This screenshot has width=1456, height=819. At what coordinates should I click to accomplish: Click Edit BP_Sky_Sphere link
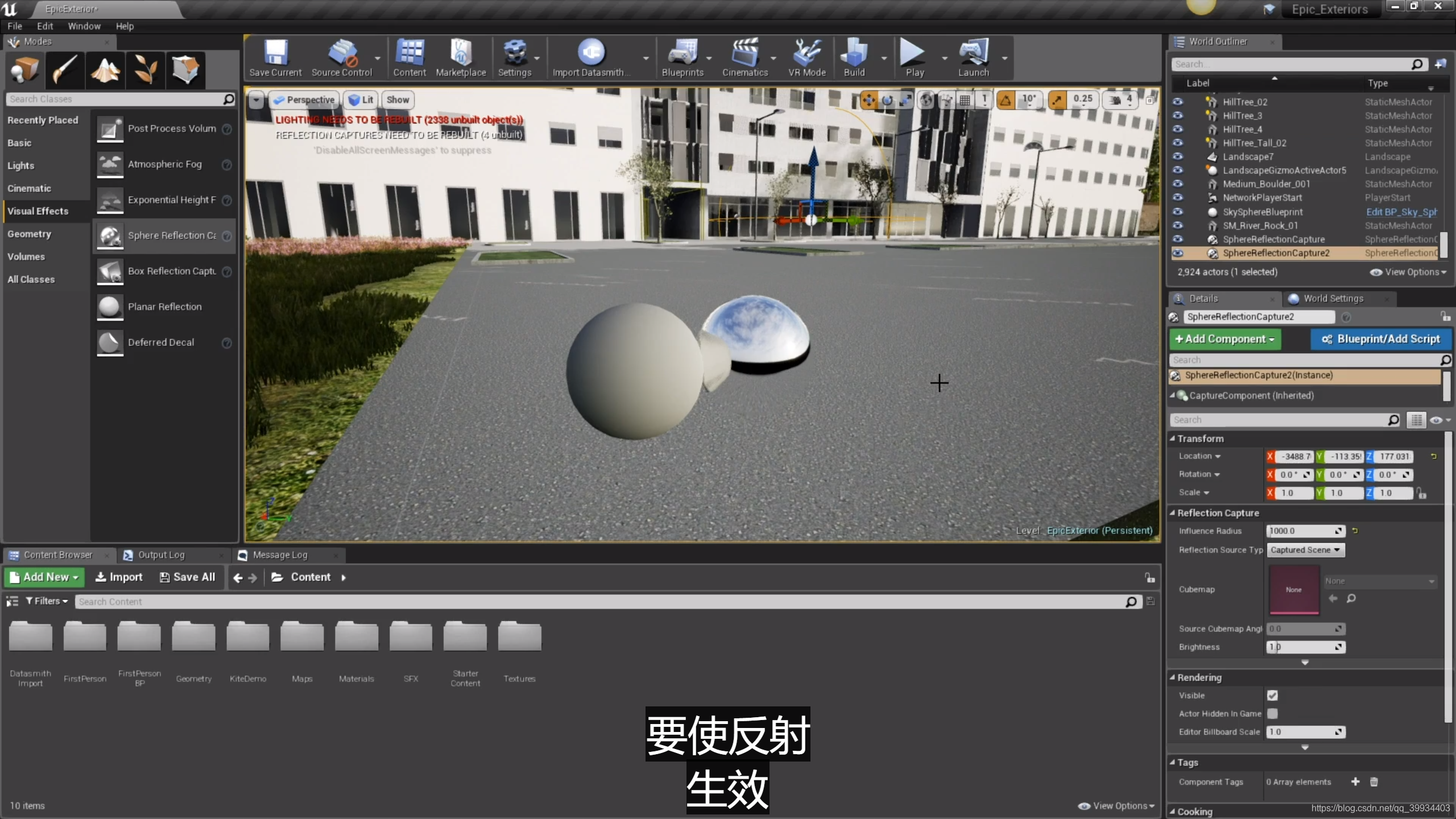(1401, 212)
